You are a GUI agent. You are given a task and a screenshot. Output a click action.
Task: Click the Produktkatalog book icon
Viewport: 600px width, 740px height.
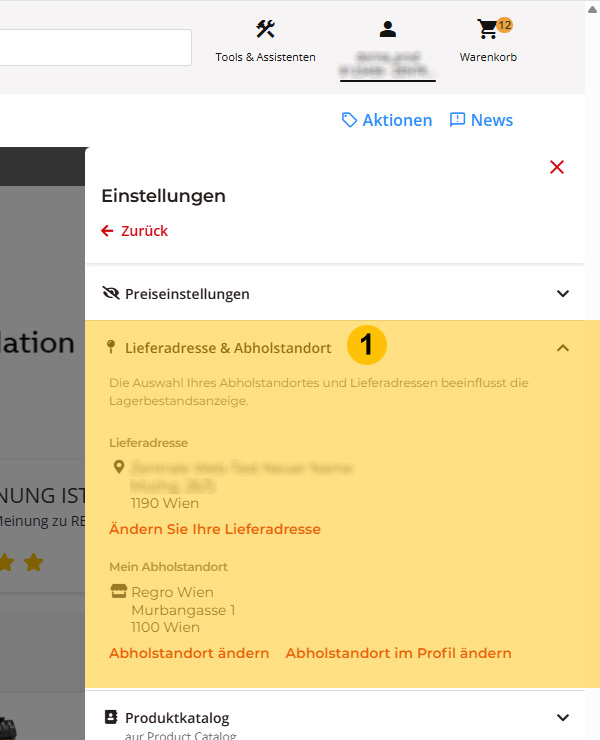pyautogui.click(x=111, y=717)
